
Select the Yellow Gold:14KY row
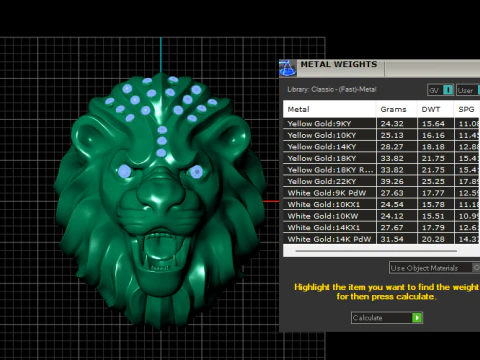pos(381,147)
